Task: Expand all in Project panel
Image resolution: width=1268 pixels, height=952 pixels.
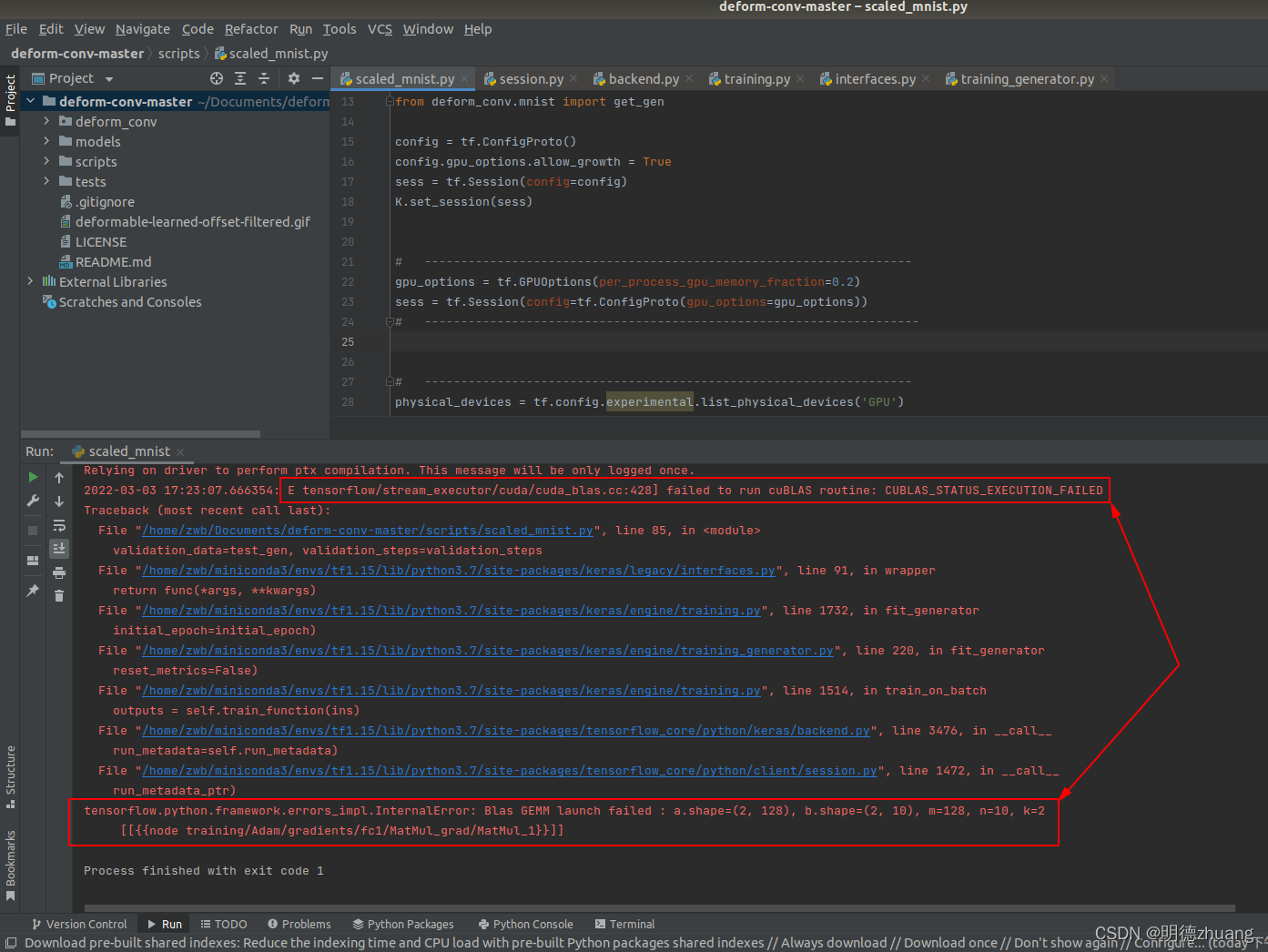Action: click(240, 78)
